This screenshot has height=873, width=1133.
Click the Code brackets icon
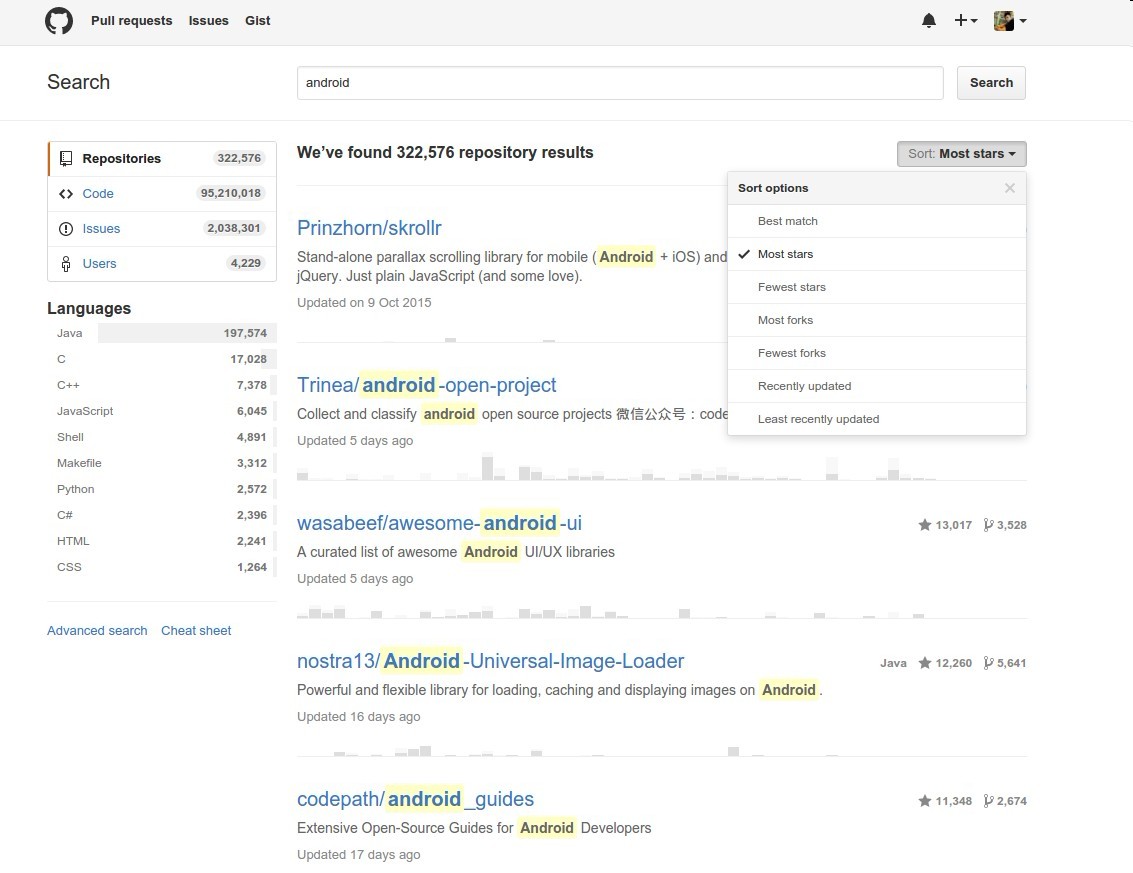tap(66, 194)
